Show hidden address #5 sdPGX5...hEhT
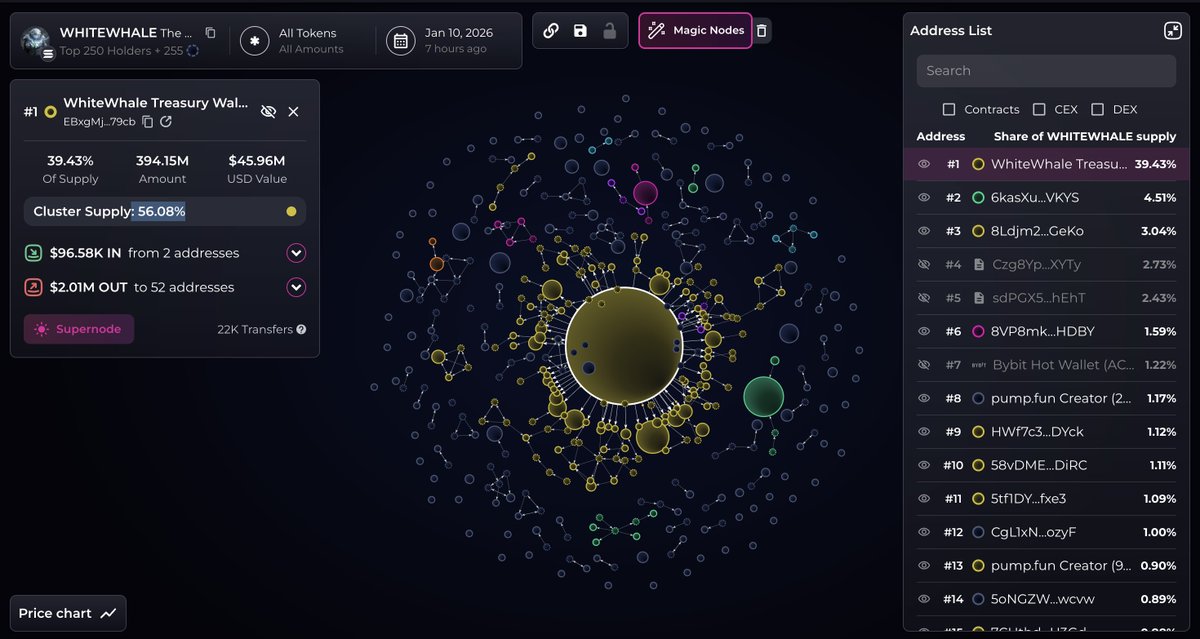 (x=924, y=298)
